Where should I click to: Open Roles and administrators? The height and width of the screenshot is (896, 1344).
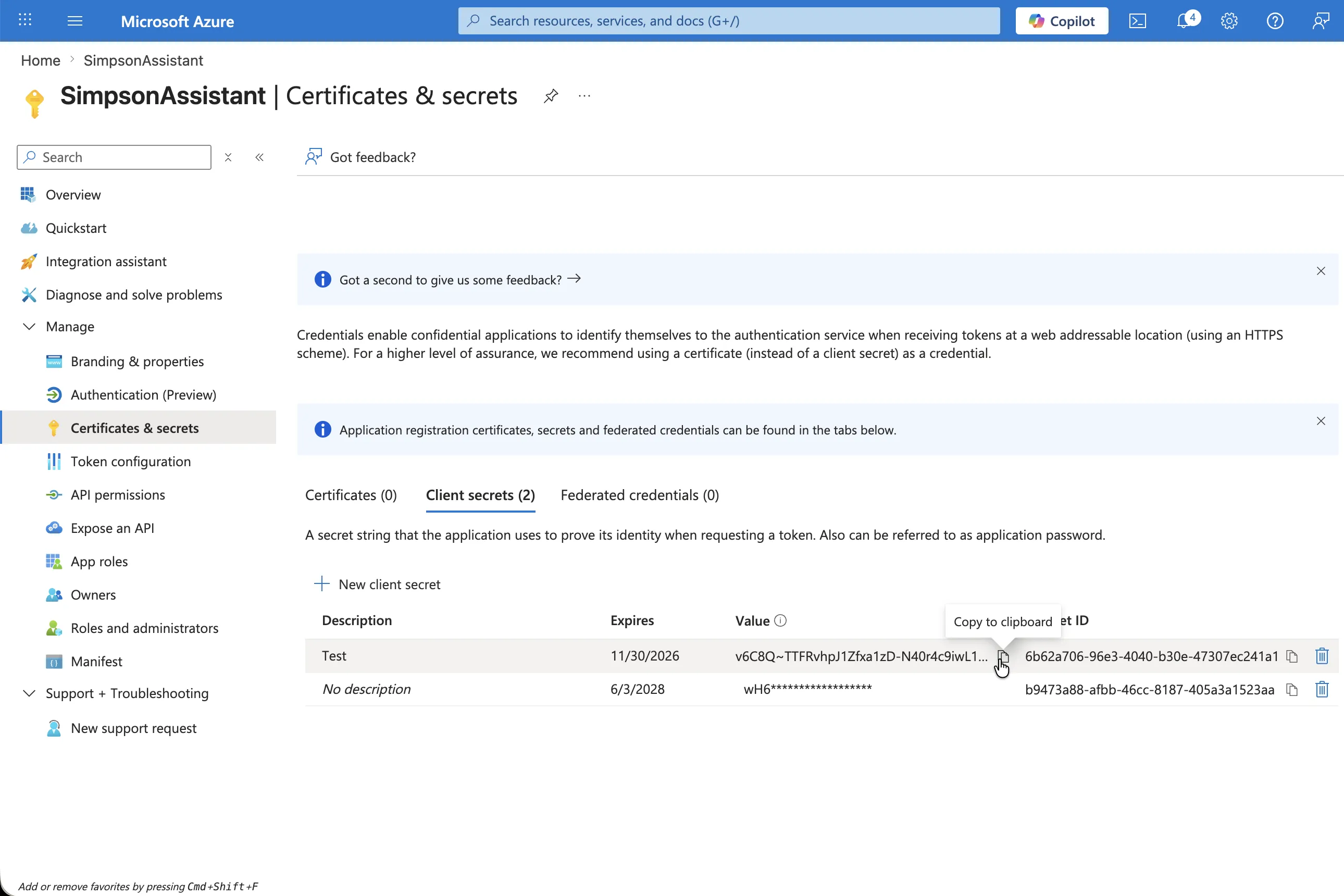pos(145,628)
